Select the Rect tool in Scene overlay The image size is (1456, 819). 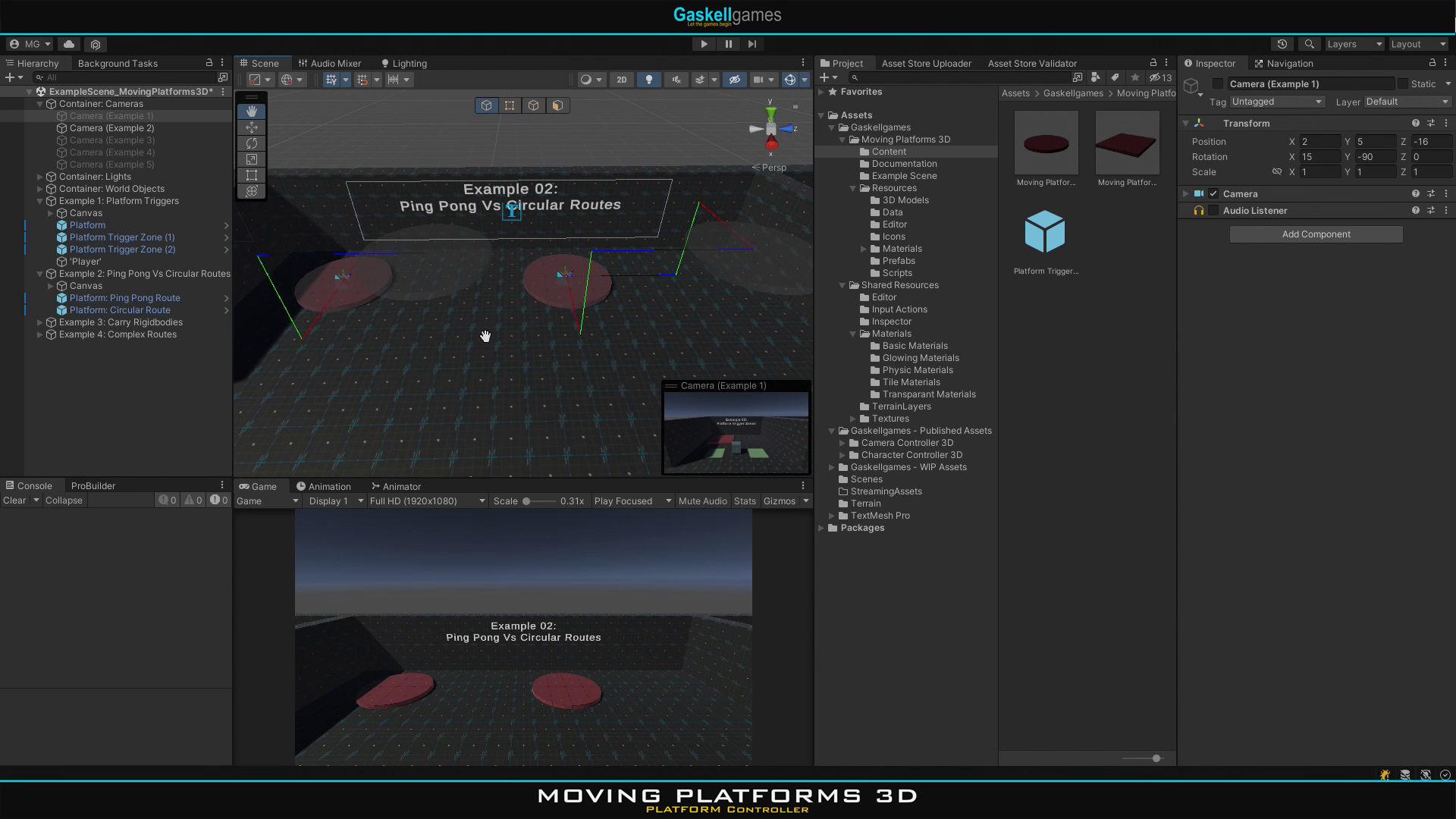coord(252,175)
